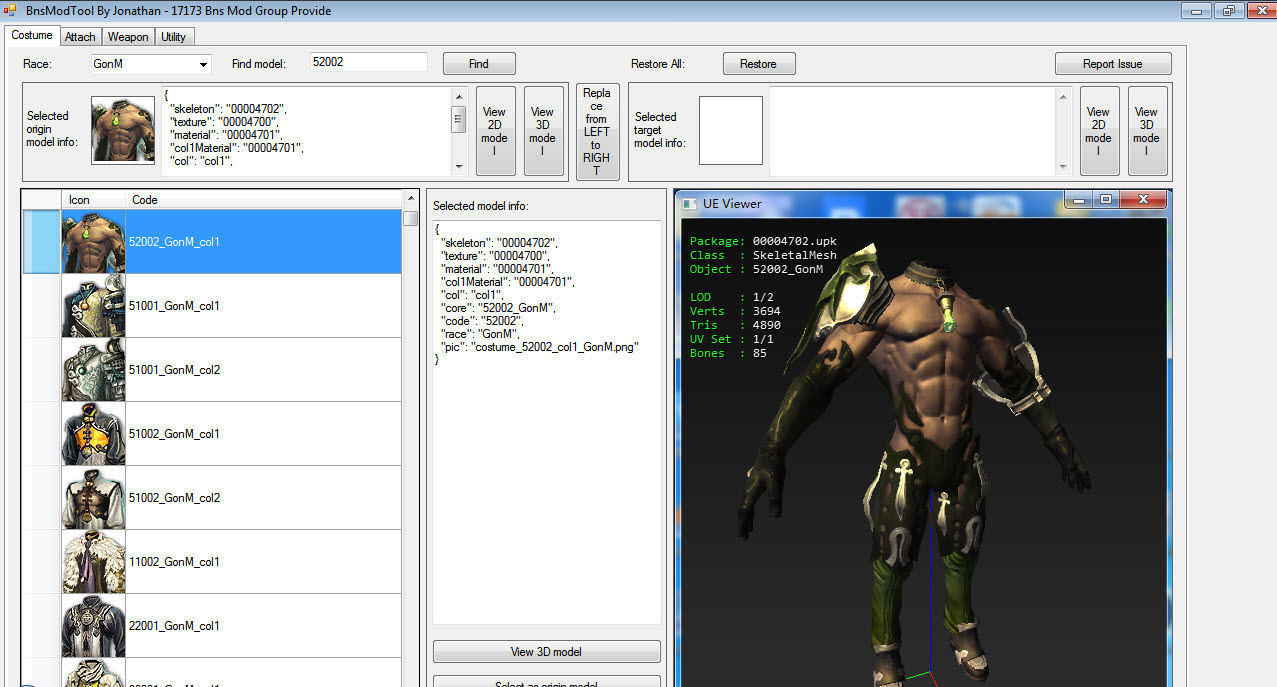Screen dimensions: 1277x687
Task: Select the 22001_GonM_col1 costume icon
Action: click(93, 626)
